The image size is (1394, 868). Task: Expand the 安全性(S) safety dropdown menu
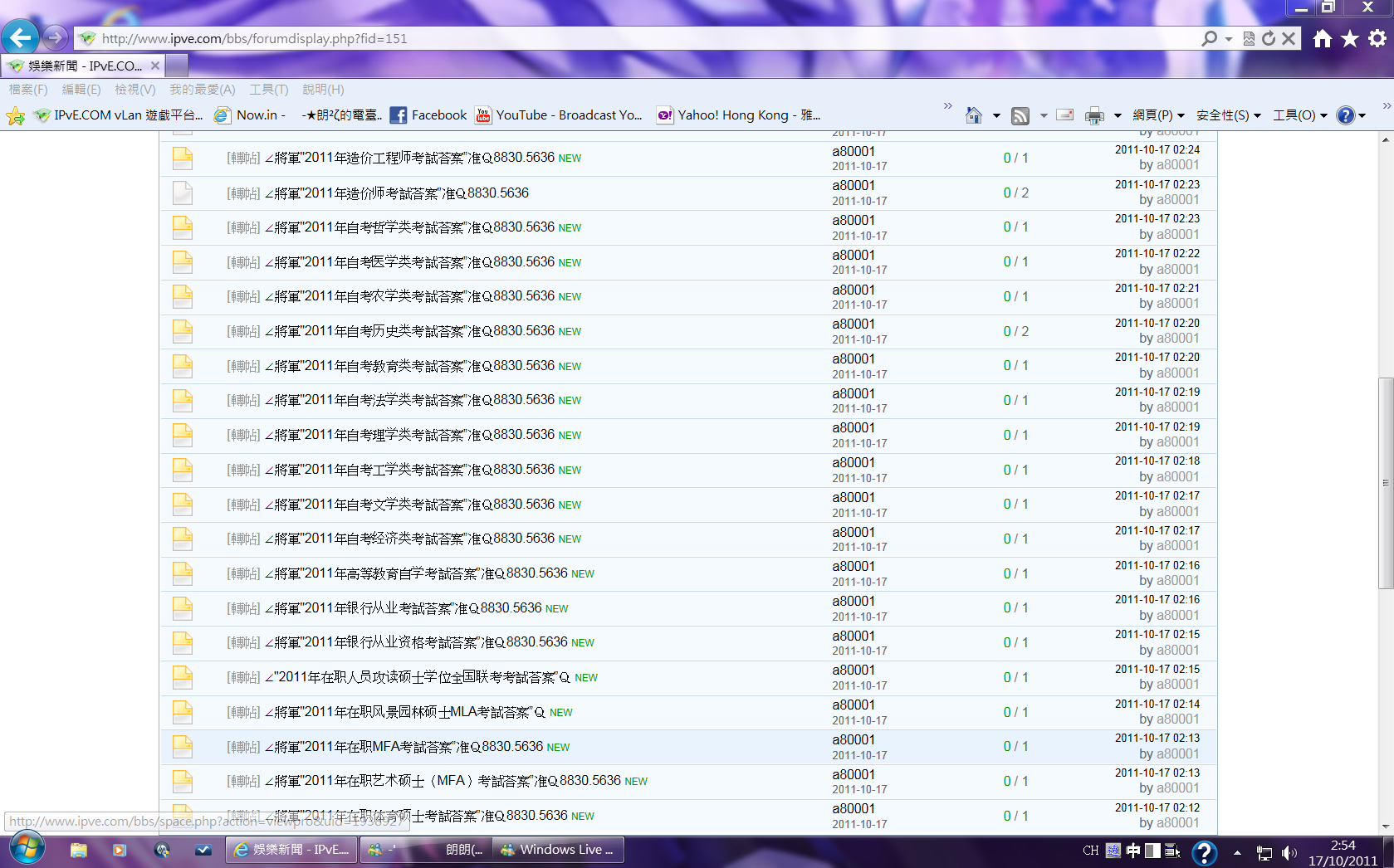click(1228, 115)
